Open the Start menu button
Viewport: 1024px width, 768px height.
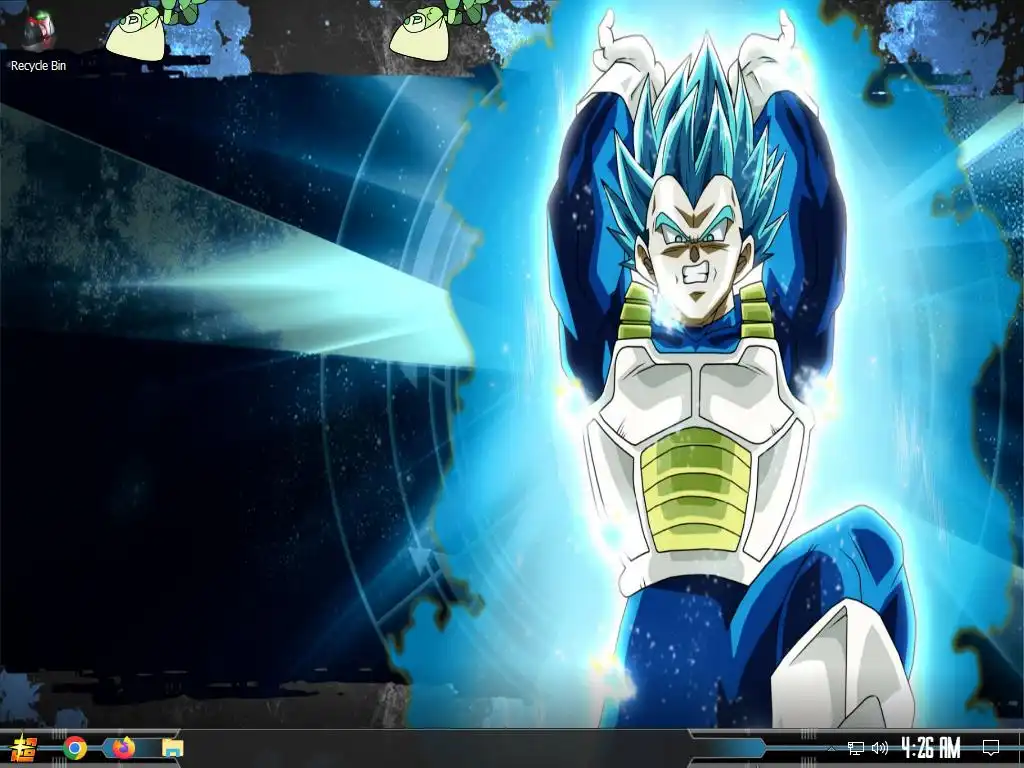pos(24,748)
